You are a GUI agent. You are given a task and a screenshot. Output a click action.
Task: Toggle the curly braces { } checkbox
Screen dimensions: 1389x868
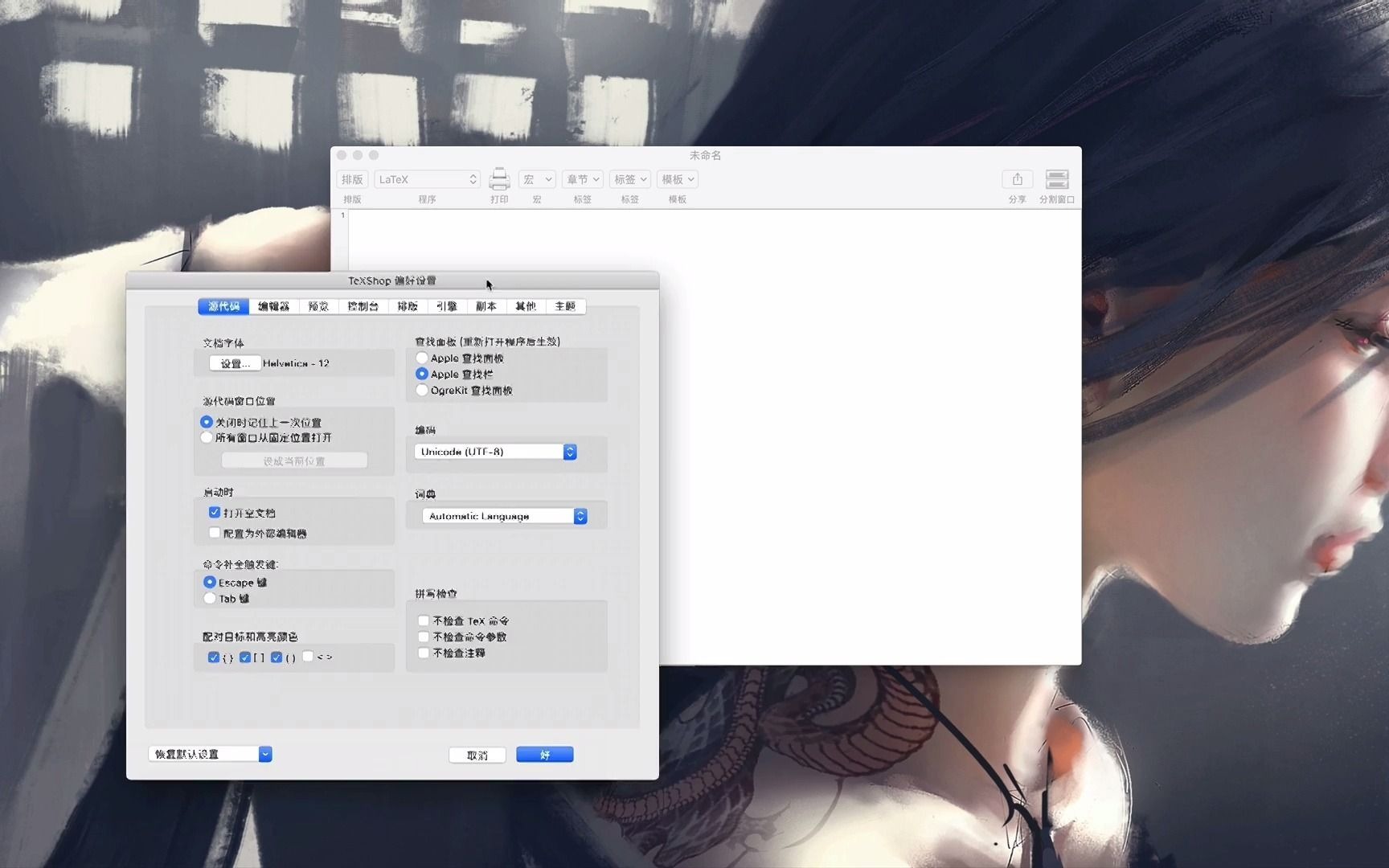(x=213, y=657)
